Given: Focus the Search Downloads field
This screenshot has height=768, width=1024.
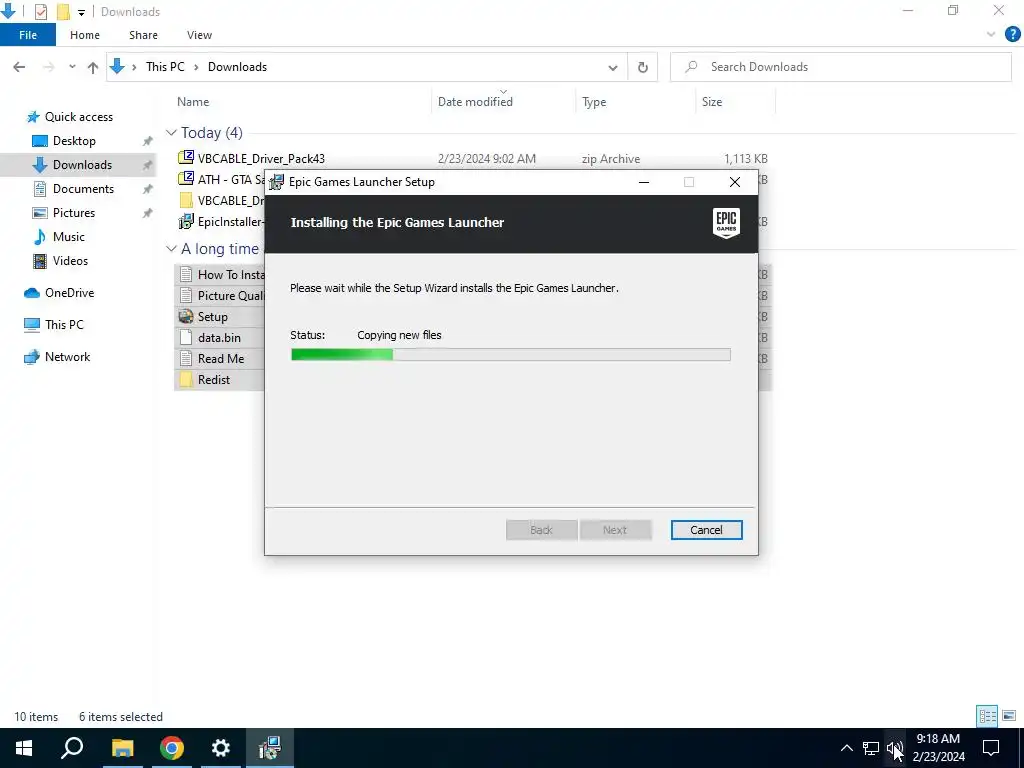Looking at the screenshot, I should point(841,67).
